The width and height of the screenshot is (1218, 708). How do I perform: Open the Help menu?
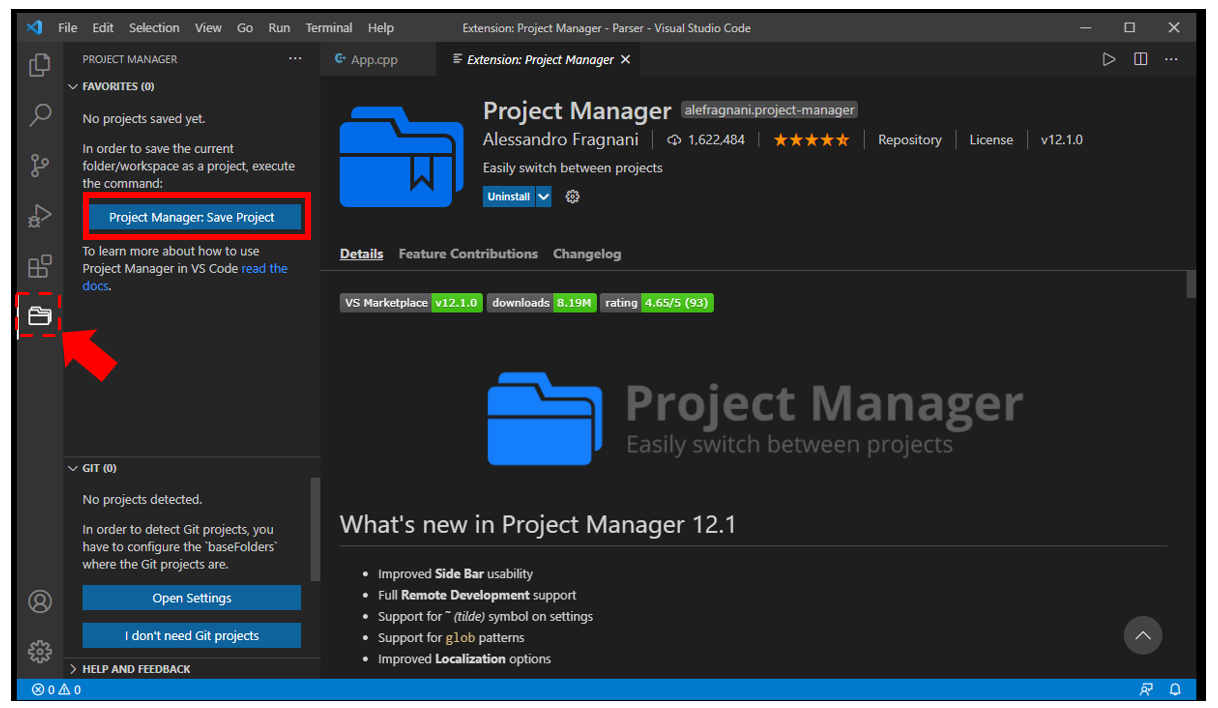tap(381, 28)
